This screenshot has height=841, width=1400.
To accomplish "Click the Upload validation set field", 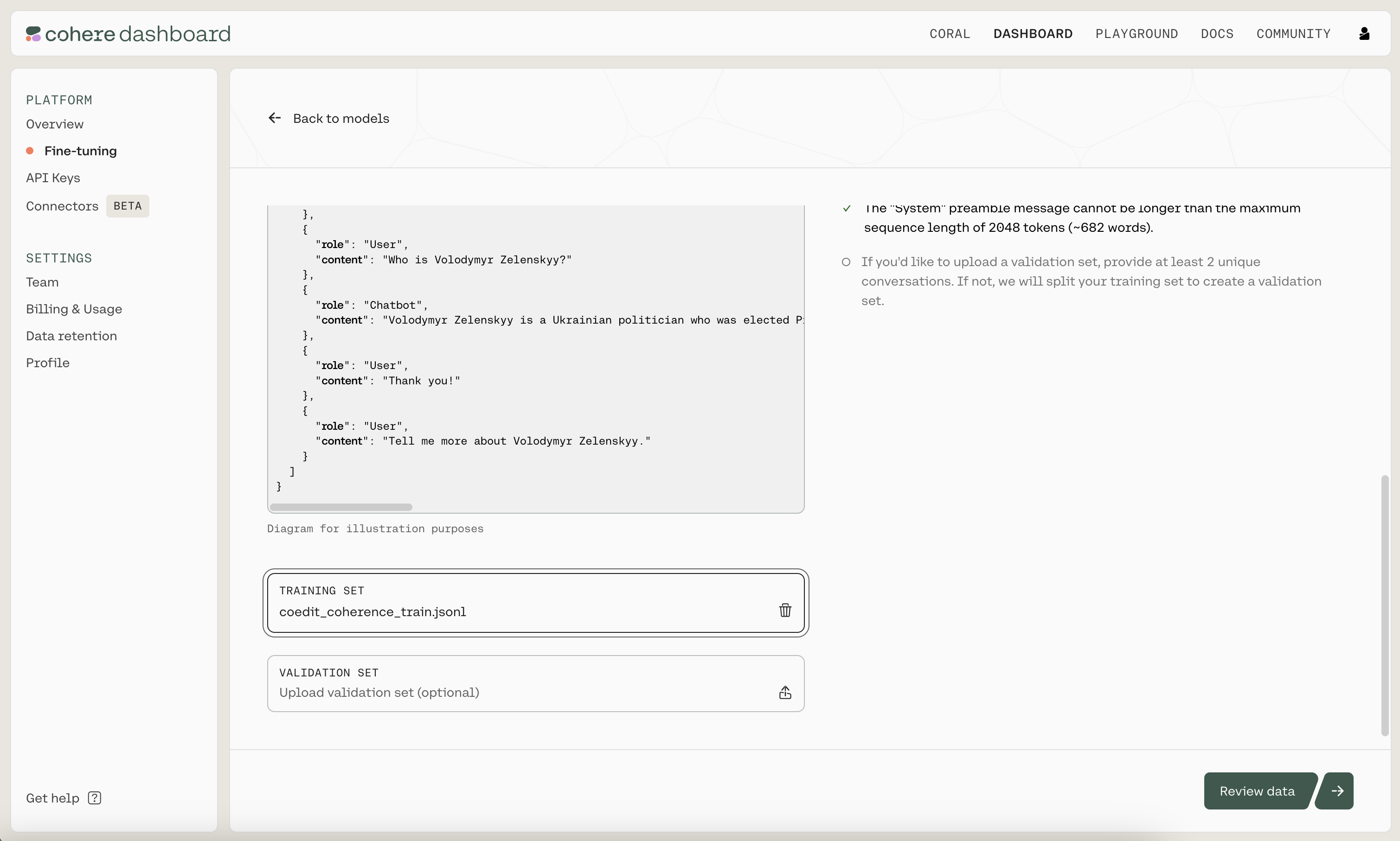I will [x=536, y=683].
